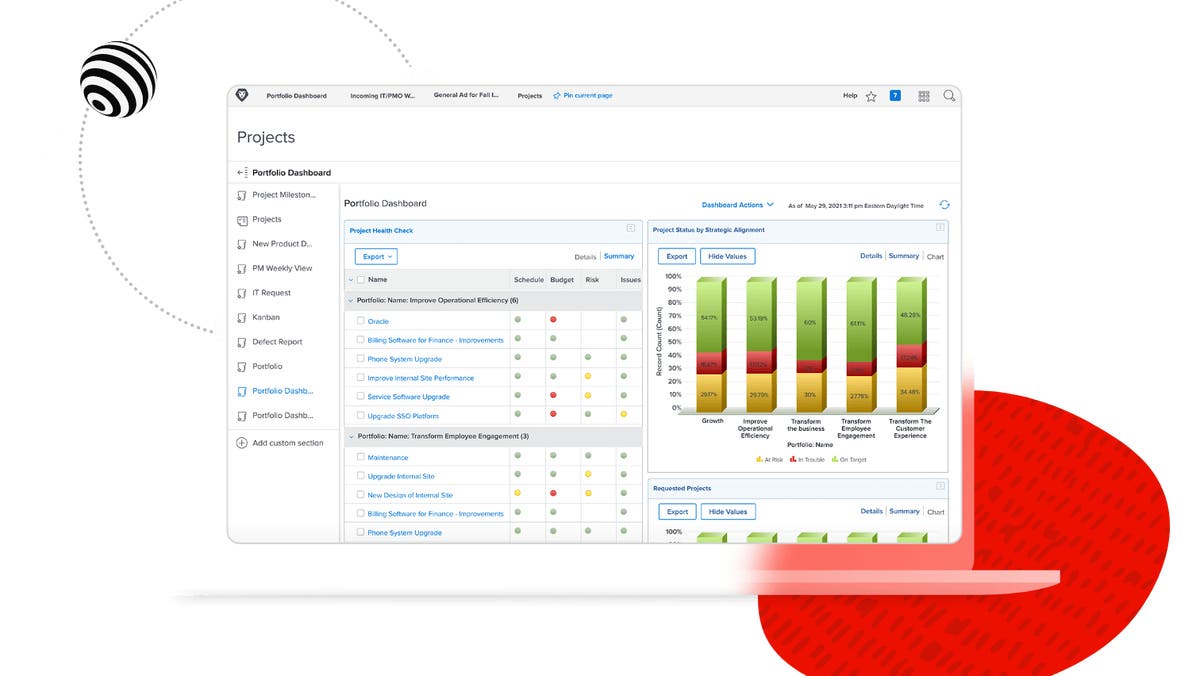
Task: Check the Oracle project checkbox
Action: click(361, 321)
